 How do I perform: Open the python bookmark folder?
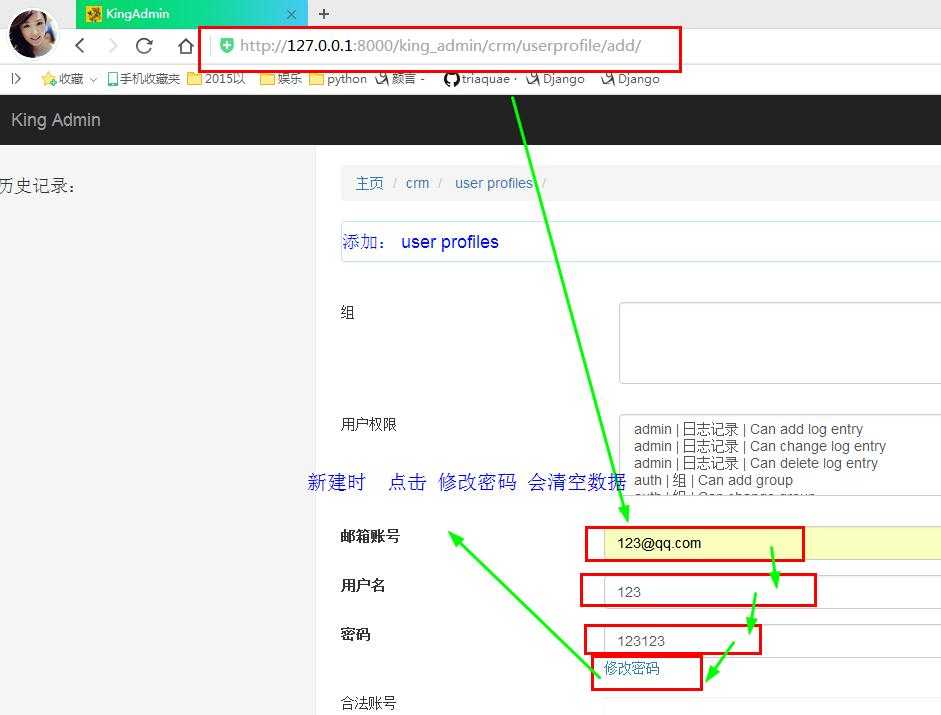tap(338, 79)
